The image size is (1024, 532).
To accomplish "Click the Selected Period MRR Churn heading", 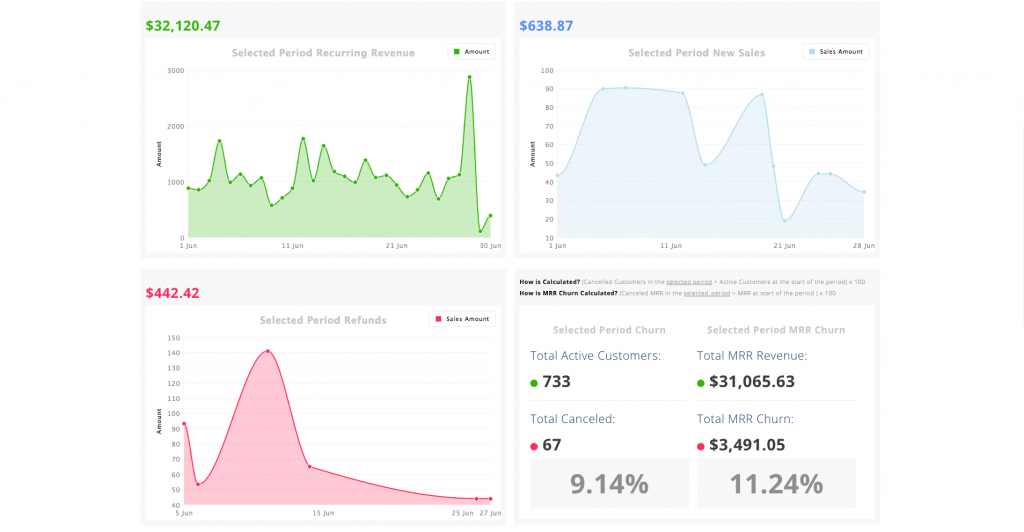I will (x=776, y=330).
